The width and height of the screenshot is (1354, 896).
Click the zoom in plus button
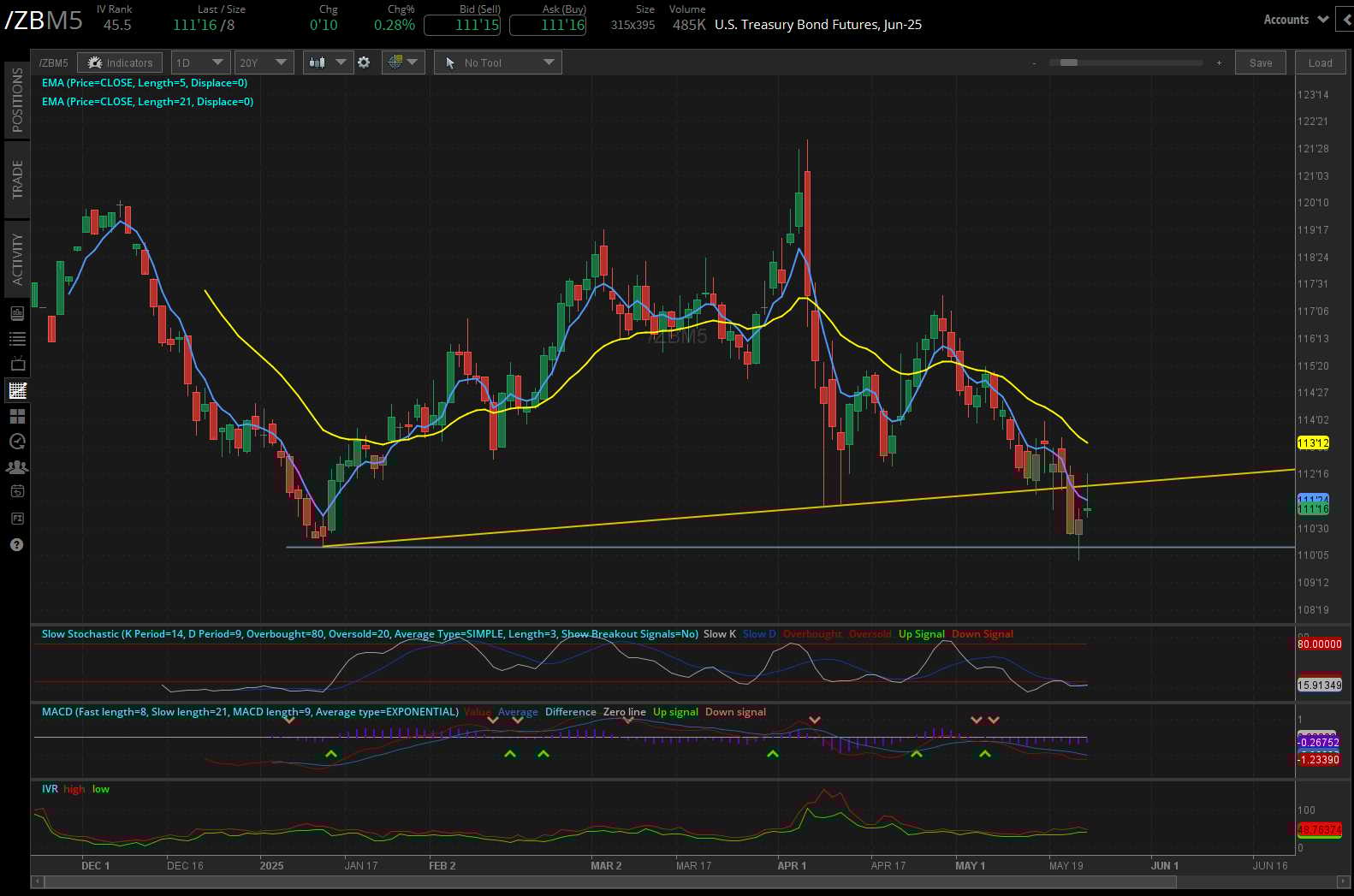tap(1219, 62)
